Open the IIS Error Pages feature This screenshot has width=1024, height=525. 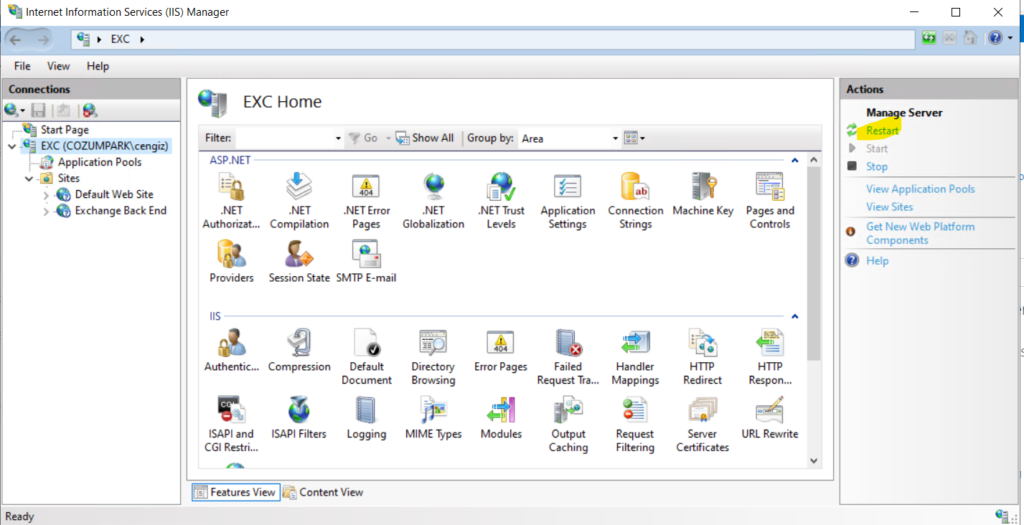coord(501,351)
